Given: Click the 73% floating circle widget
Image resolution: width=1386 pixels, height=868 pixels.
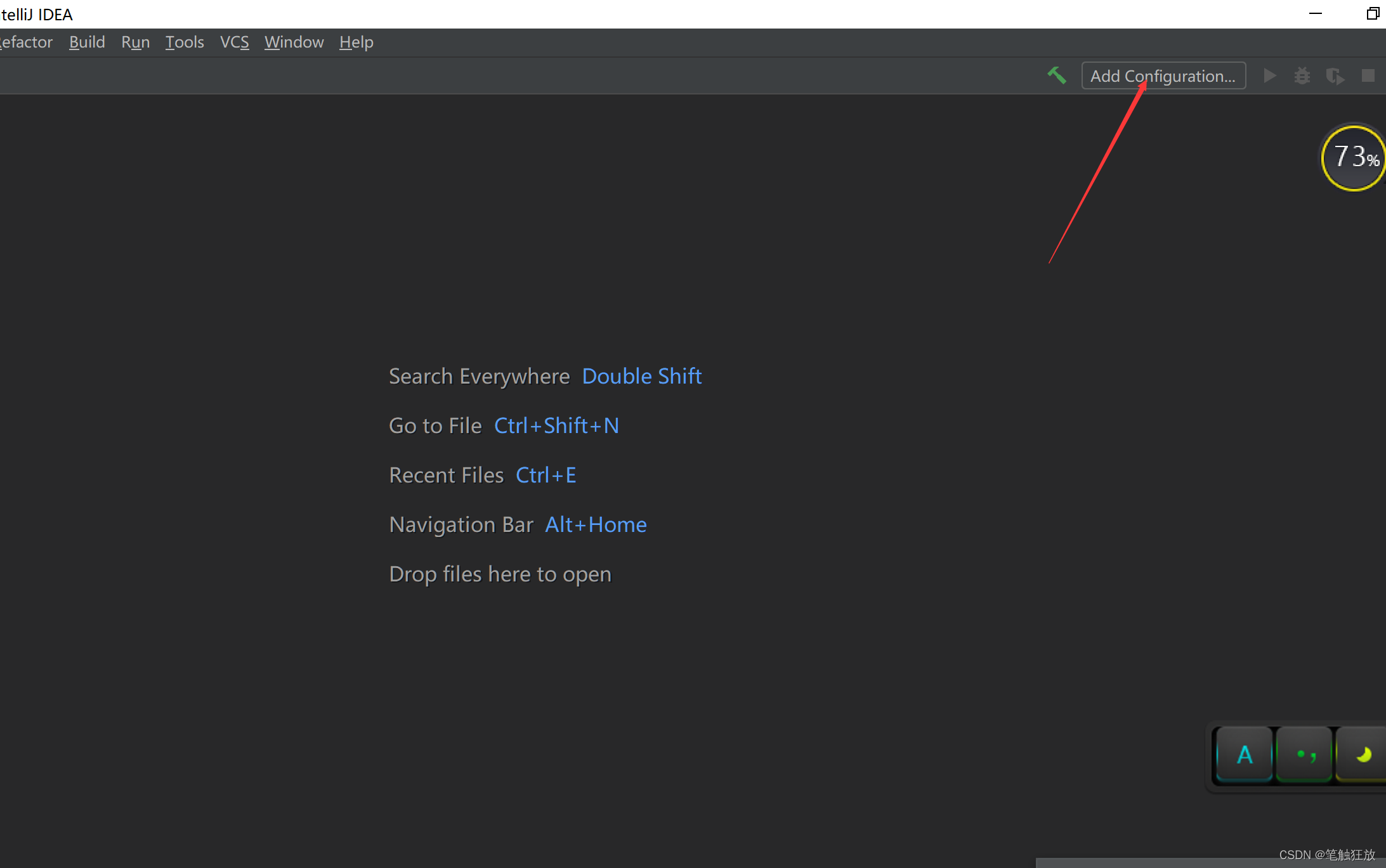Looking at the screenshot, I should pyautogui.click(x=1354, y=158).
